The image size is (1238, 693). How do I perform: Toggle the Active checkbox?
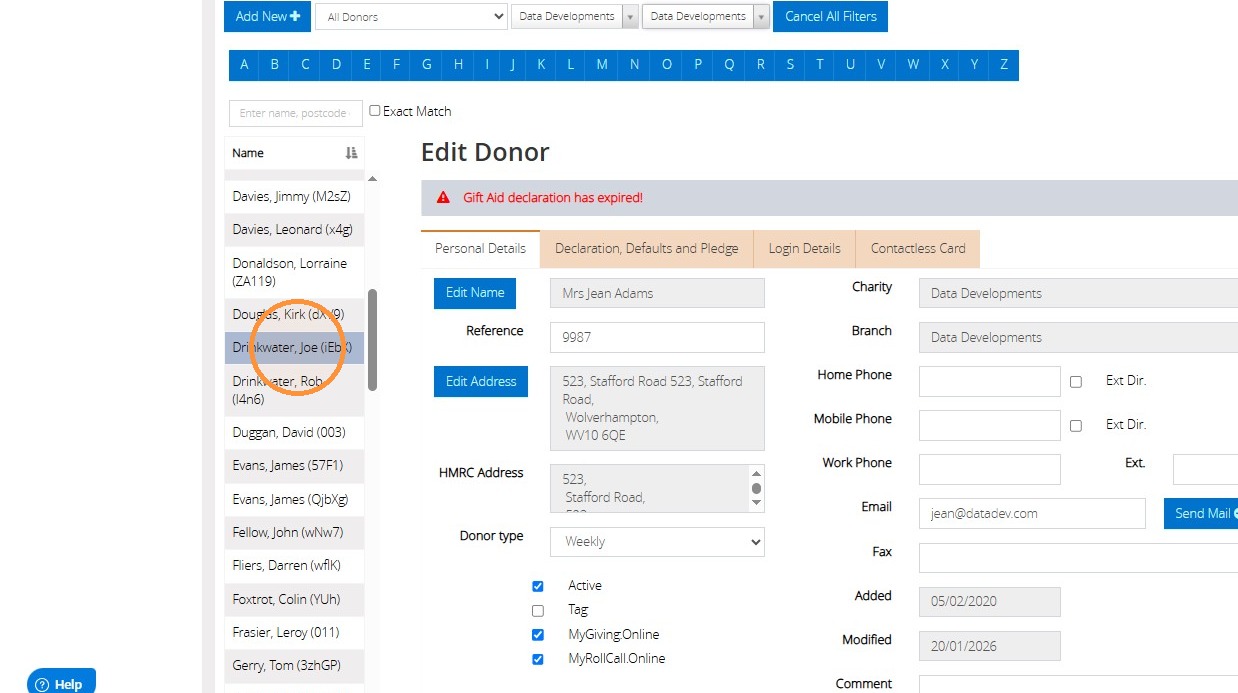point(538,587)
